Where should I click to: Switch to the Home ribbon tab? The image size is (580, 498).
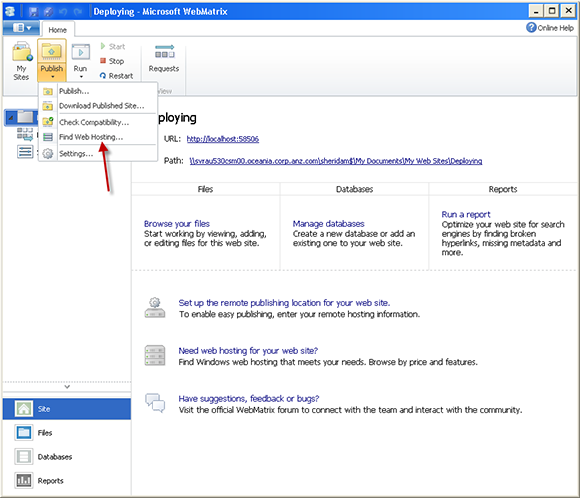pos(58,30)
